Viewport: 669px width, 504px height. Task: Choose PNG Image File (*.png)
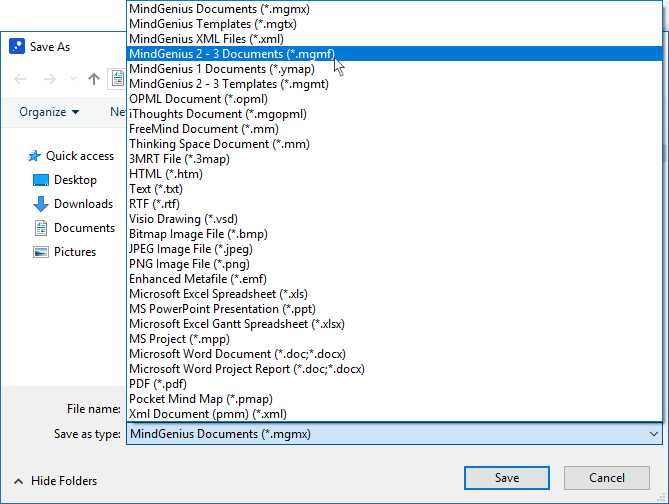point(394,264)
